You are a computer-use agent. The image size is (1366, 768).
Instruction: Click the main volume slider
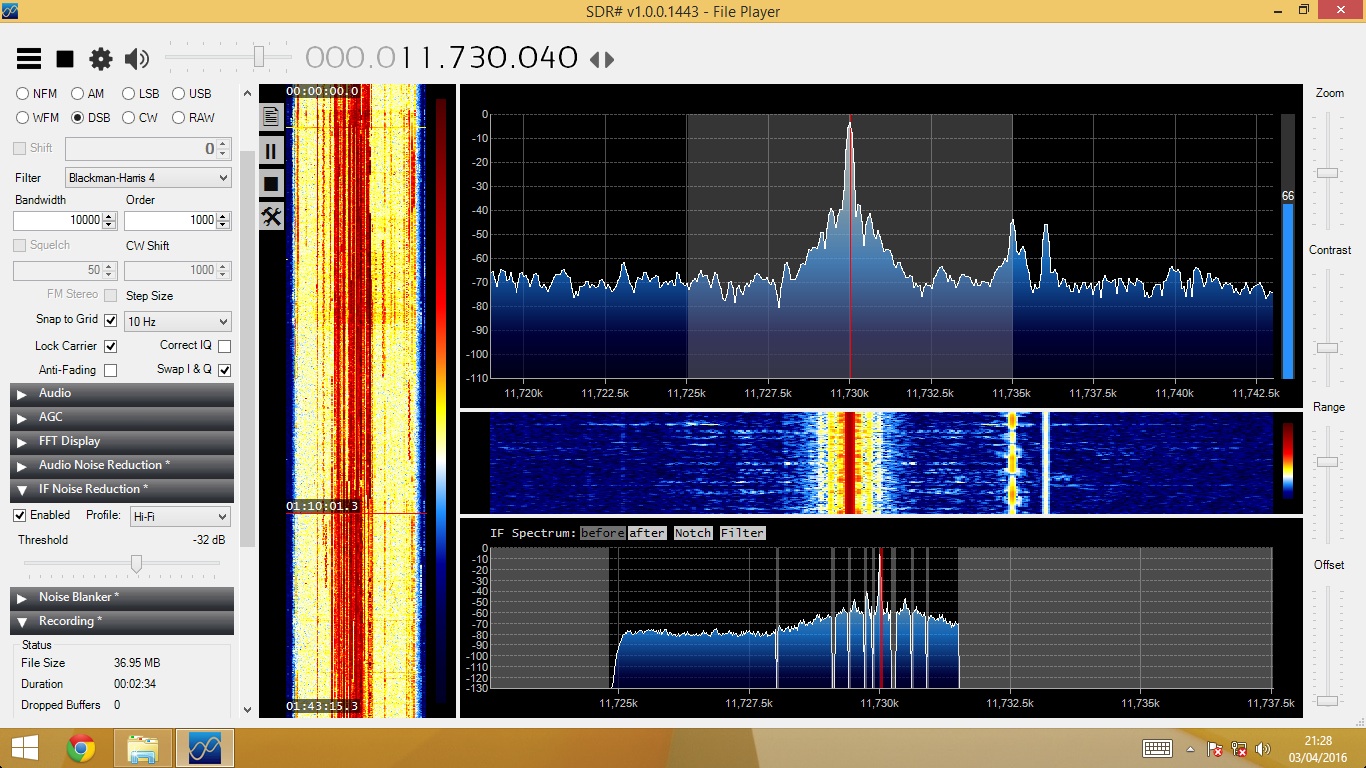pos(229,57)
